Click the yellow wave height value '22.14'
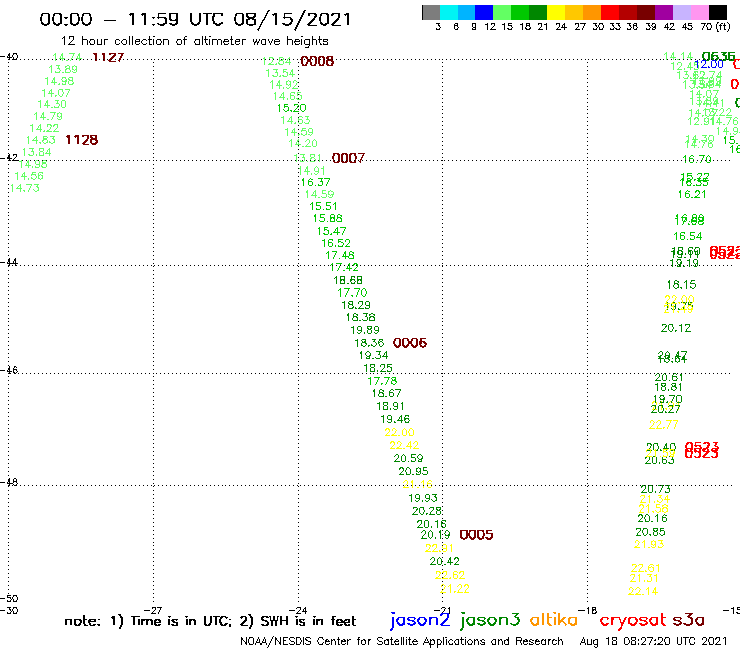The height and width of the screenshot is (650, 740). pyautogui.click(x=643, y=591)
